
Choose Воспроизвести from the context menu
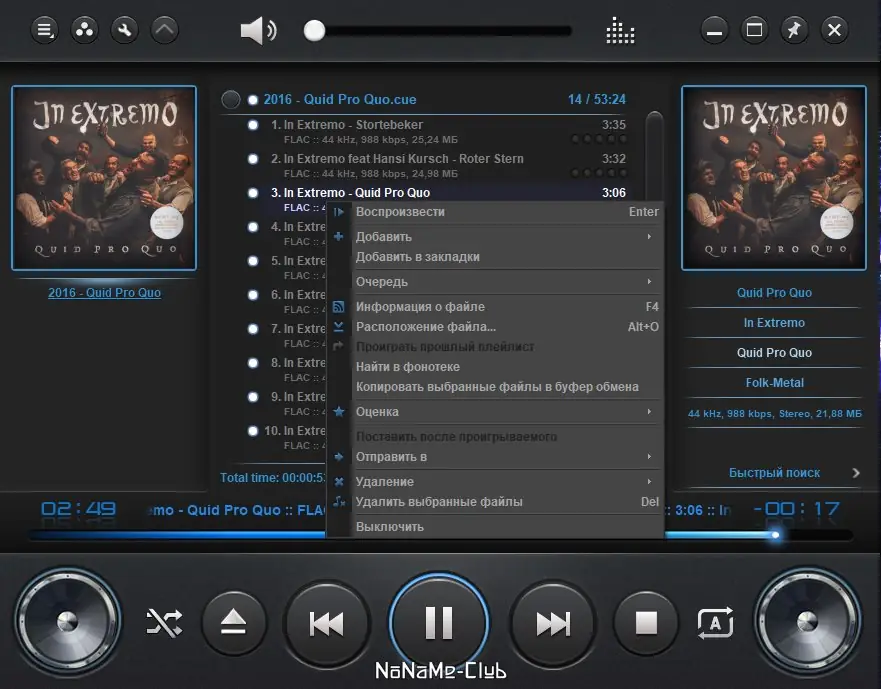pyautogui.click(x=494, y=212)
